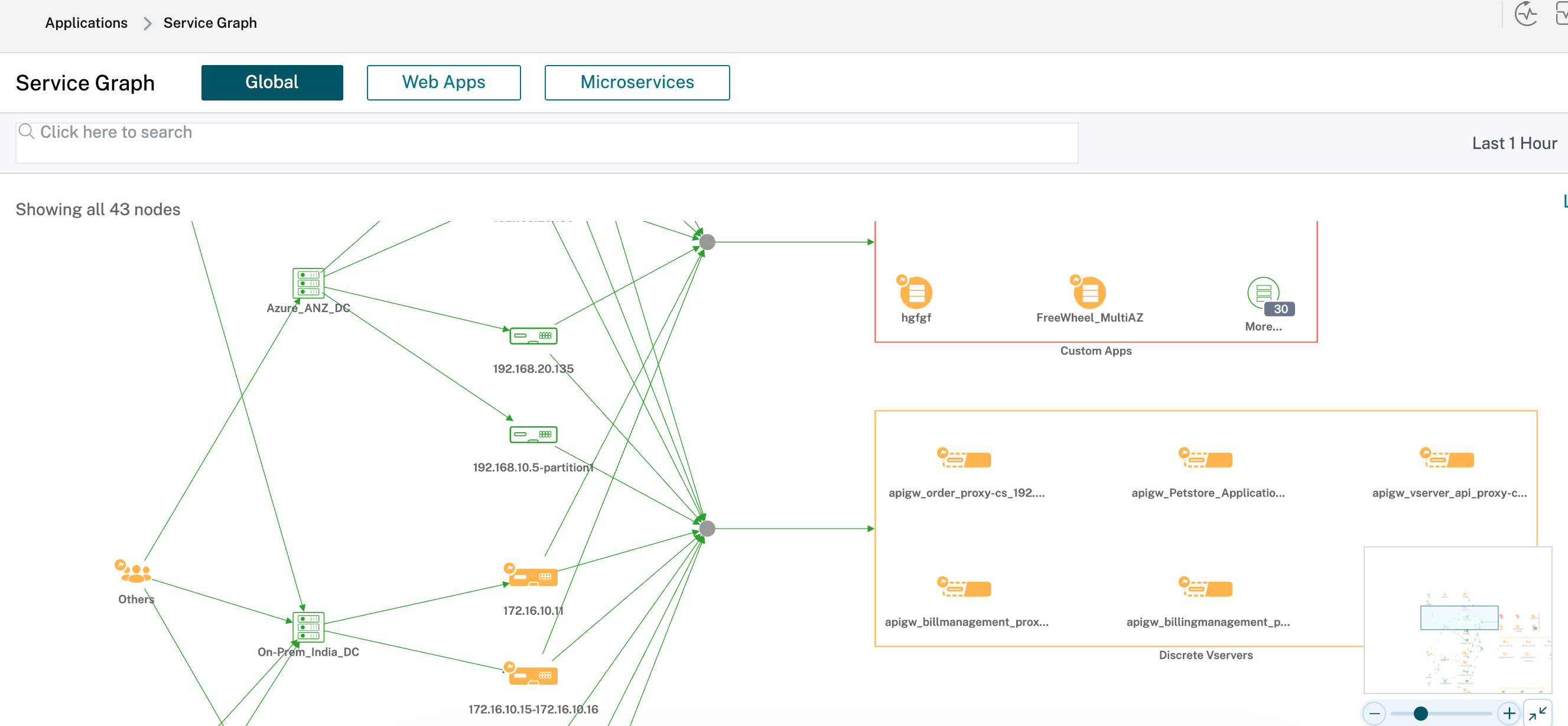Open the Last 1 Hour time selector

(x=1514, y=143)
